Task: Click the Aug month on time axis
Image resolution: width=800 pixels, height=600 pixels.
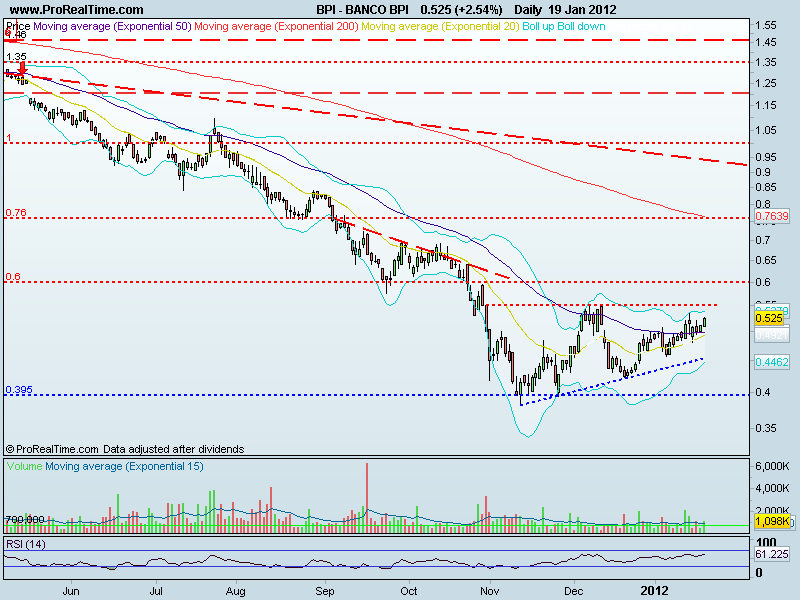Action: [x=236, y=591]
